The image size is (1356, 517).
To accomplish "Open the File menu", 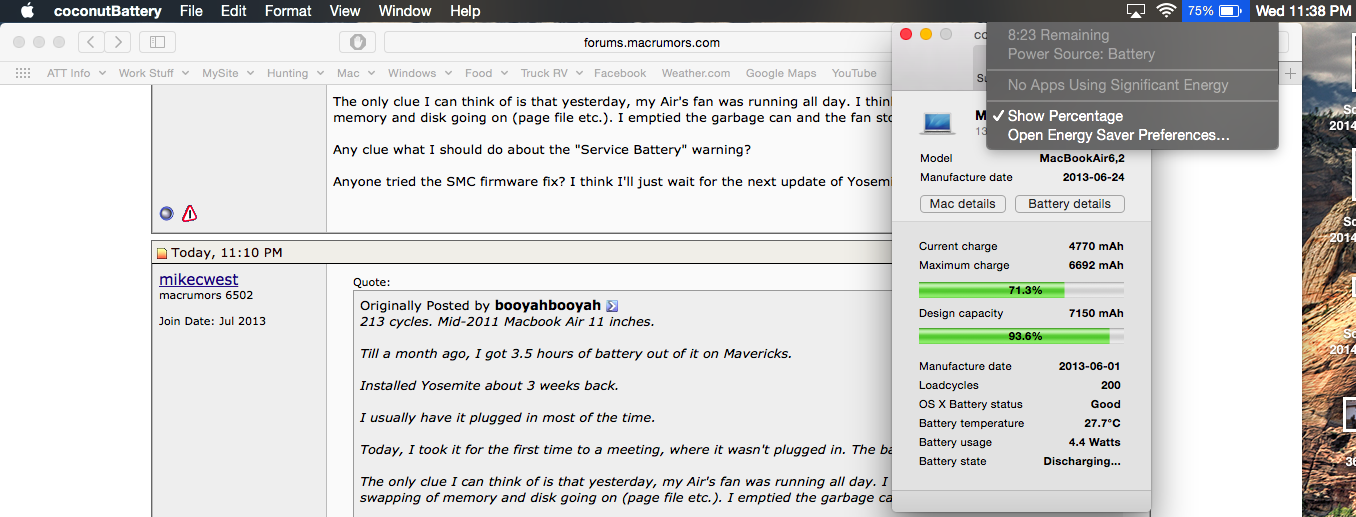I will 191,11.
